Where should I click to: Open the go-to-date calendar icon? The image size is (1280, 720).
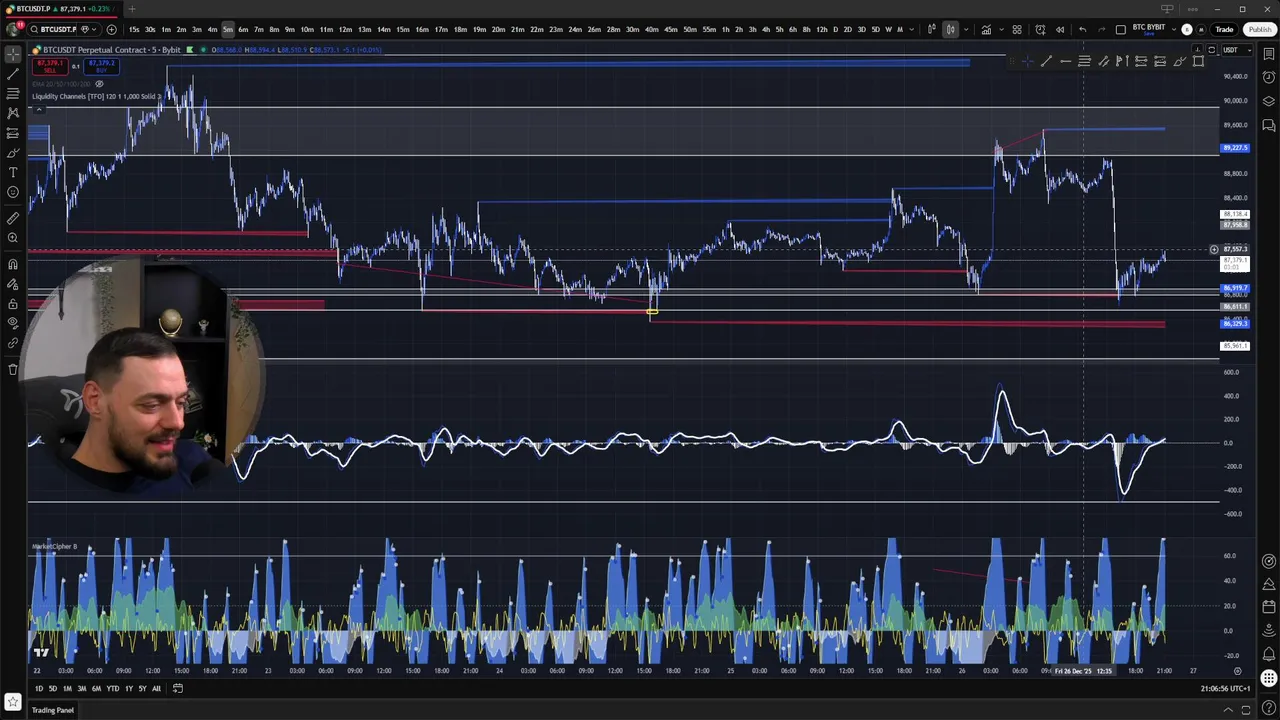coord(177,688)
